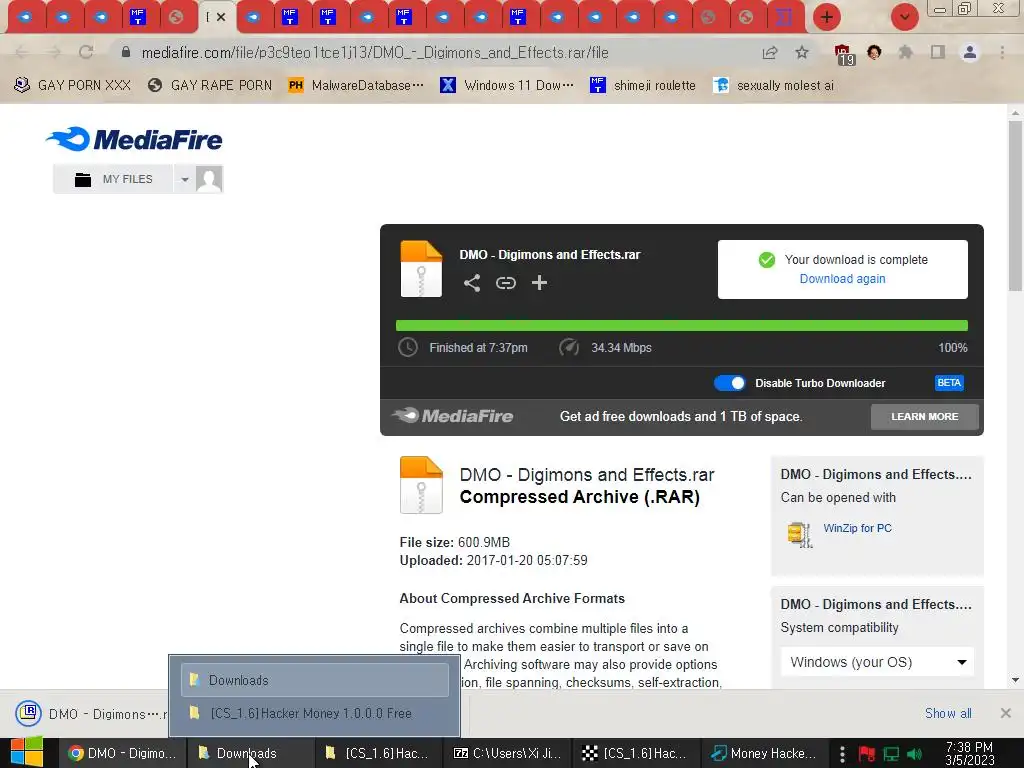Click Show all downloads

tap(948, 713)
